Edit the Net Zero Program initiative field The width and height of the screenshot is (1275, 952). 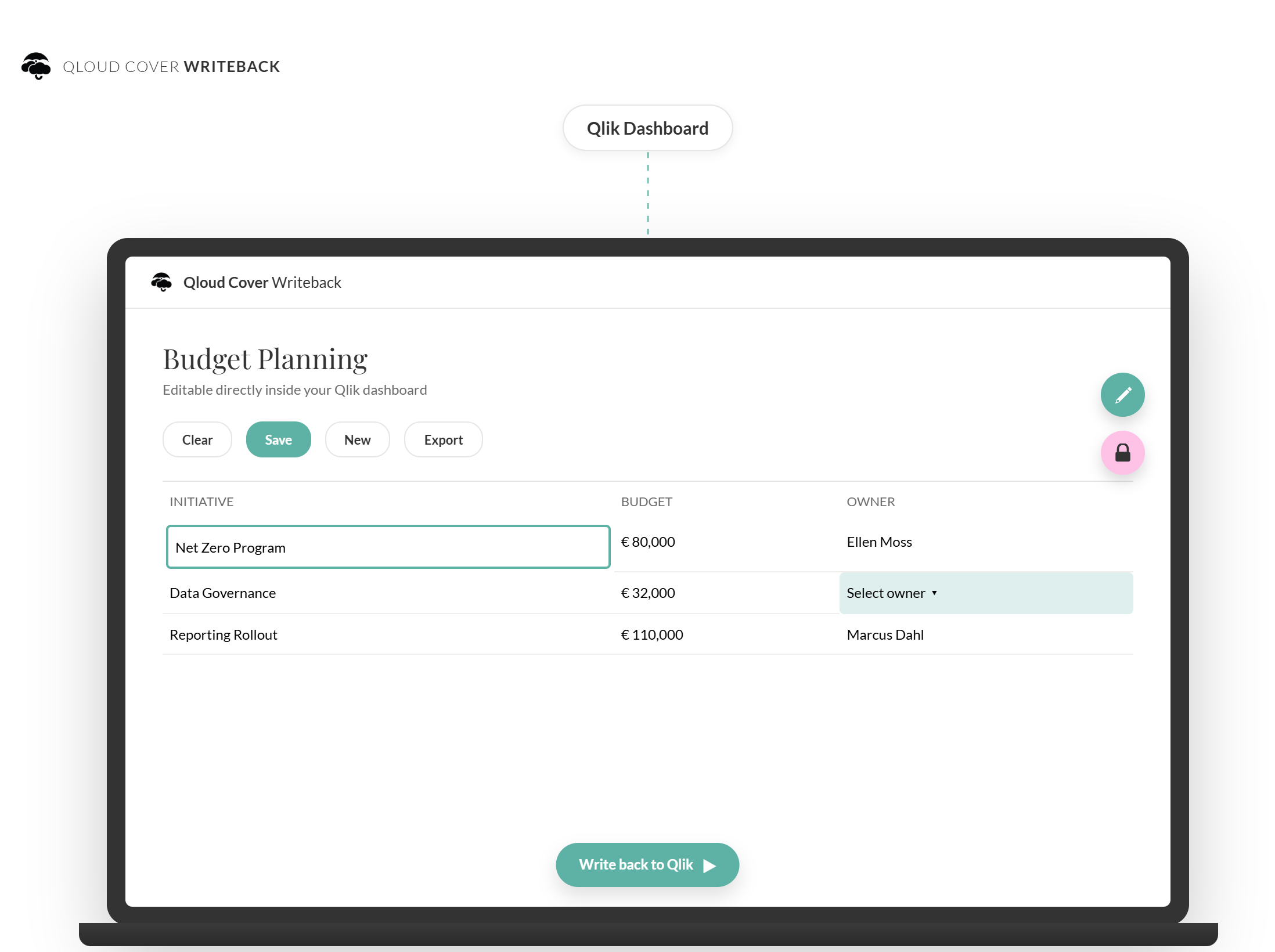click(x=388, y=547)
